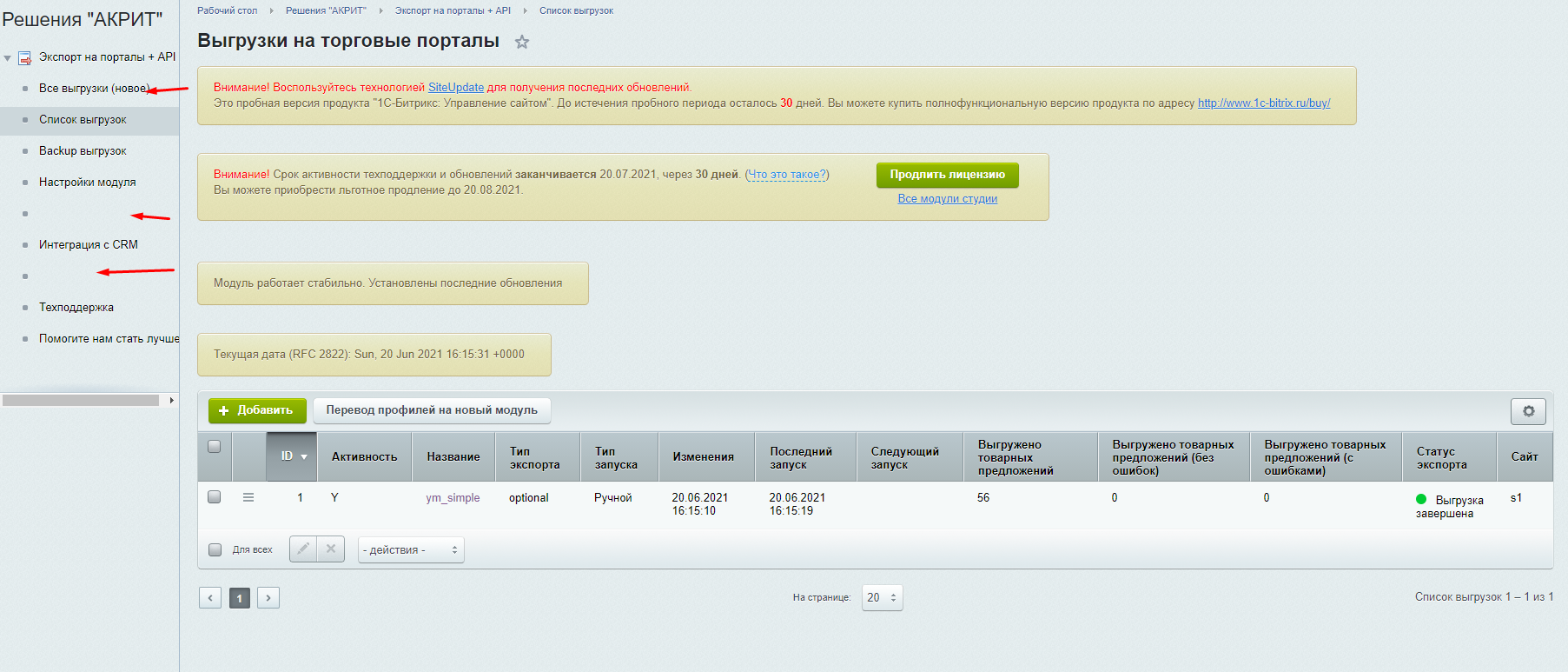Open the per-page count dropdown showing 20
1568x672 pixels.
click(x=882, y=598)
